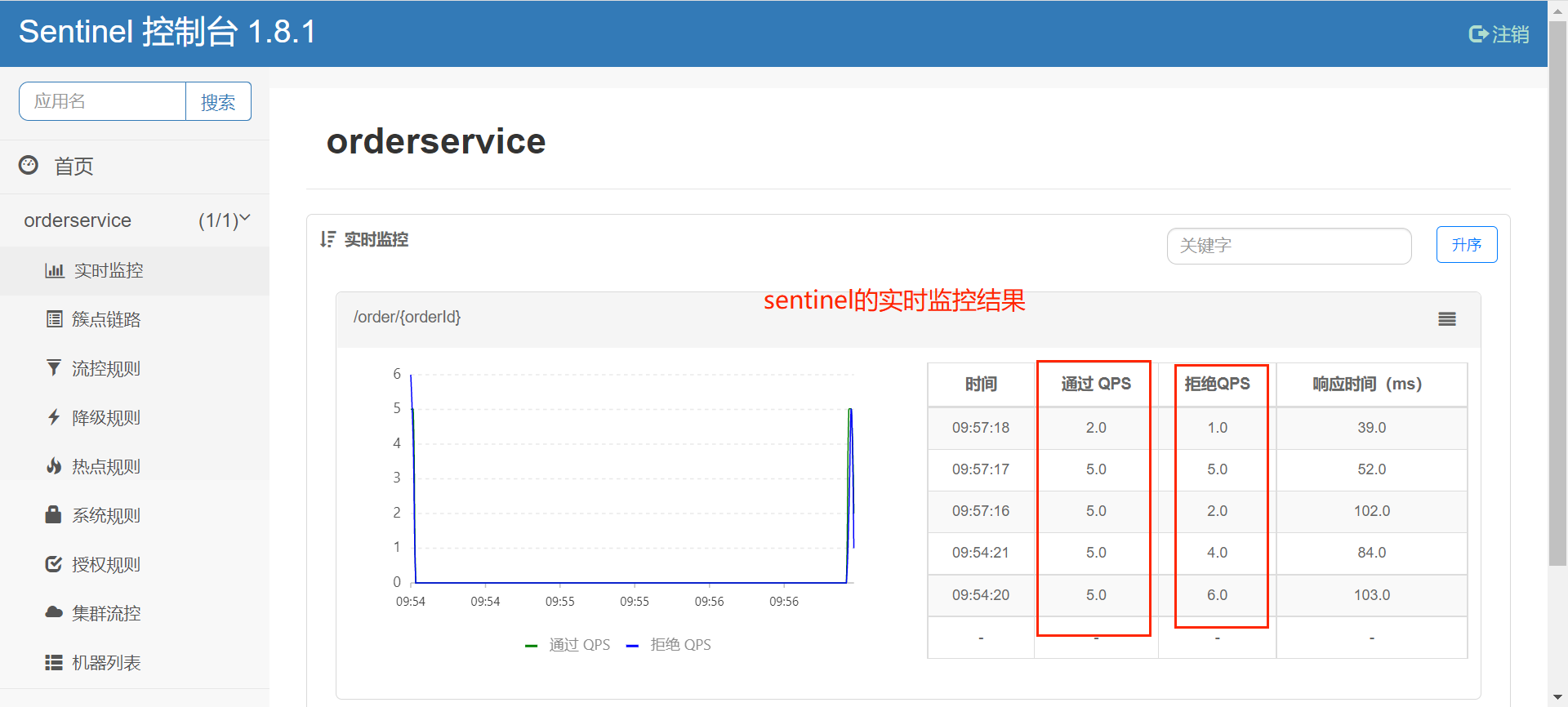Open the dashboard icon next to 首页
This screenshot has height=707, width=1568.
[x=29, y=165]
